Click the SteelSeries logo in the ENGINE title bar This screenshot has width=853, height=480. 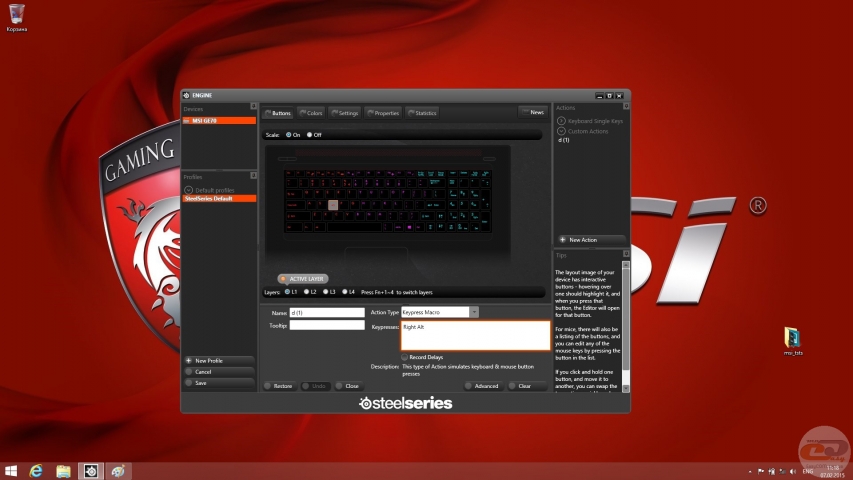[x=186, y=95]
